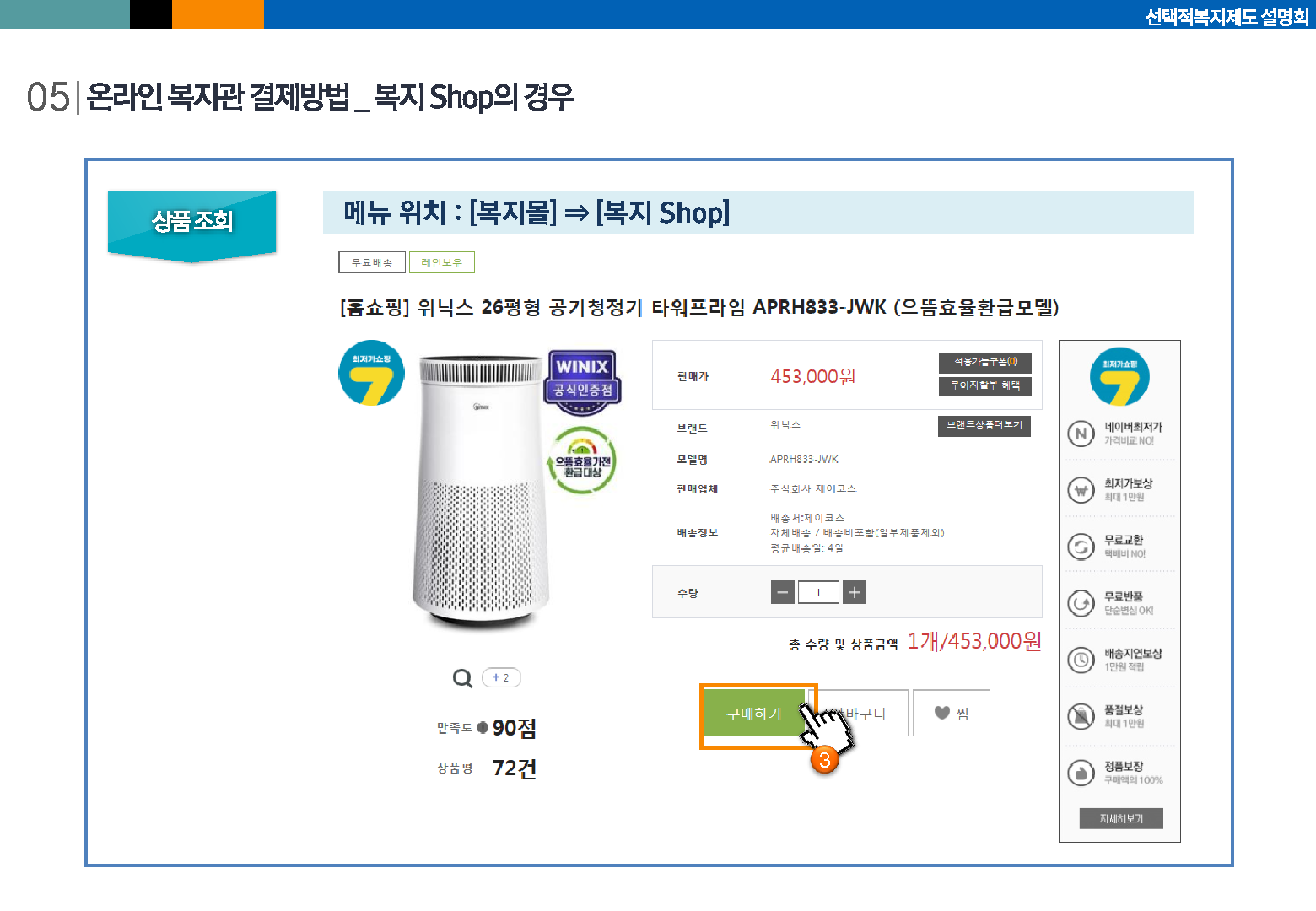Open 무이자할부 혜택 installment benefits
1316x911 pixels.
pos(985,385)
